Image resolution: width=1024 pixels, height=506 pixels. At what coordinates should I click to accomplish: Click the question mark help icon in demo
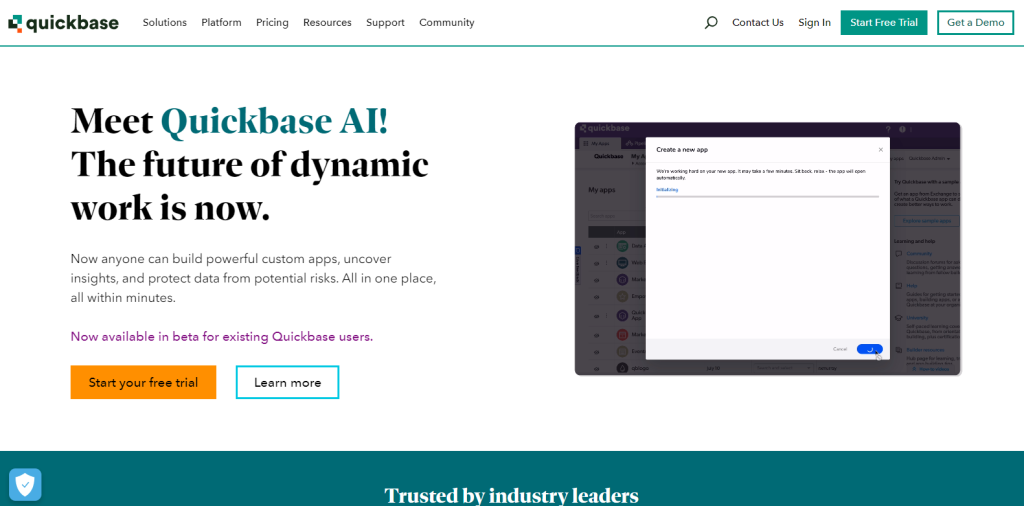coord(888,129)
